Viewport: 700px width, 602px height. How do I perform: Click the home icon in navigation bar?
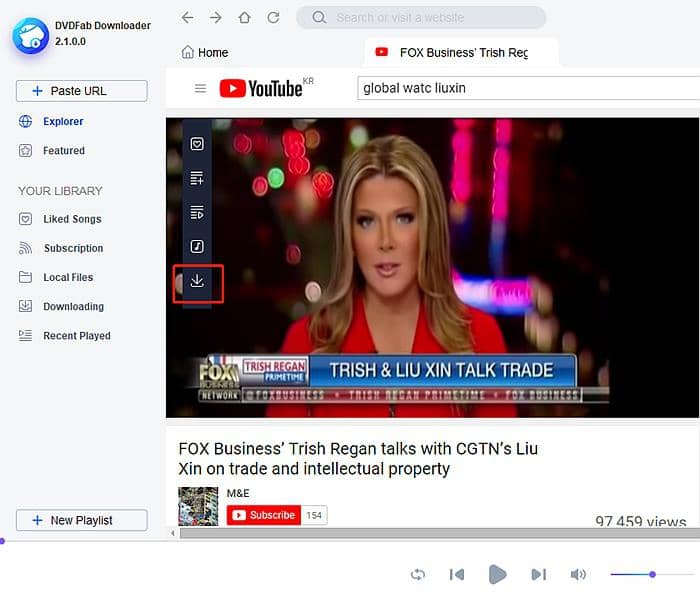click(x=244, y=18)
